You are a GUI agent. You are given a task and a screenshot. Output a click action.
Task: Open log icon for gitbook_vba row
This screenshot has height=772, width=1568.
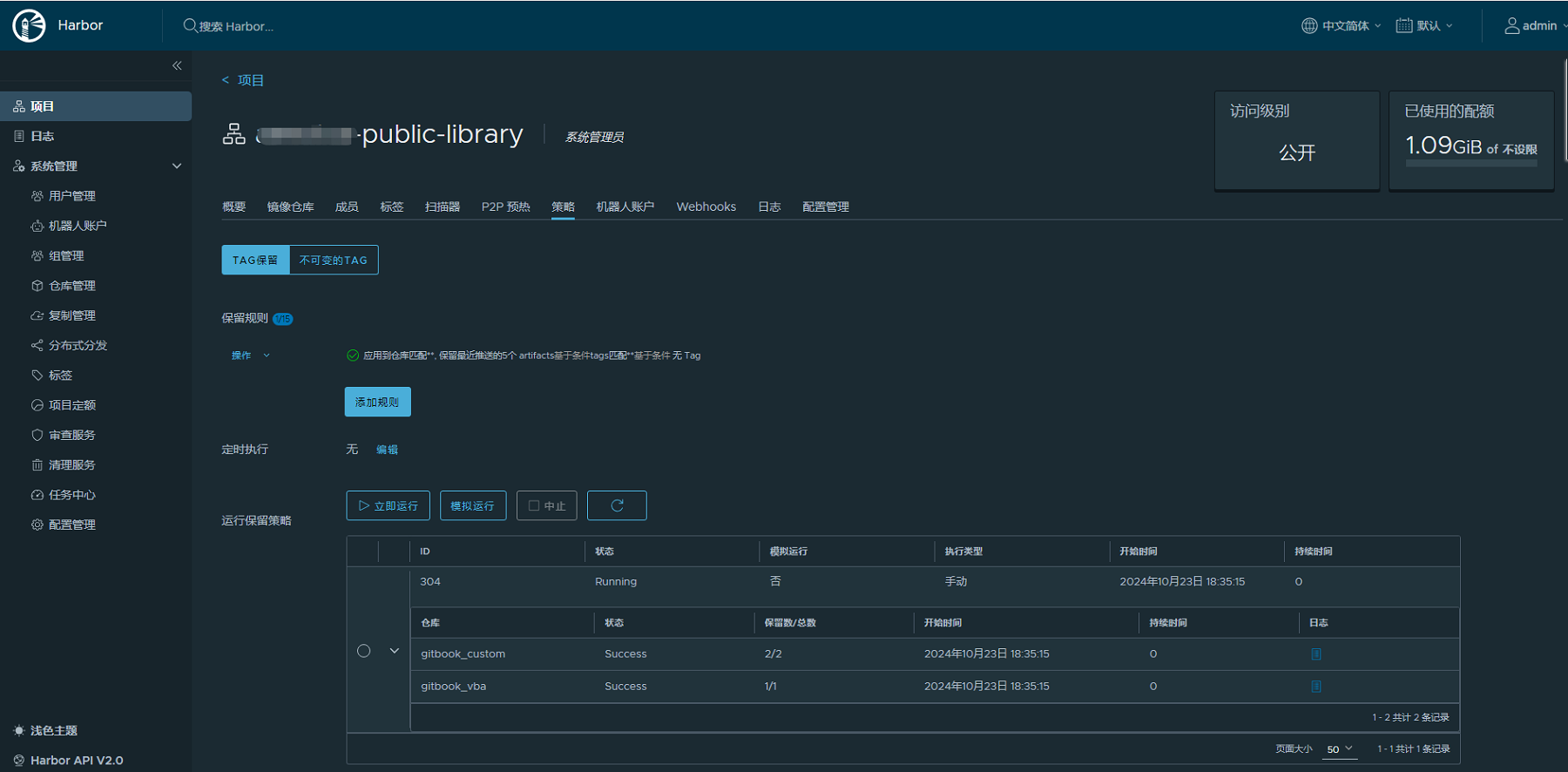[1316, 687]
